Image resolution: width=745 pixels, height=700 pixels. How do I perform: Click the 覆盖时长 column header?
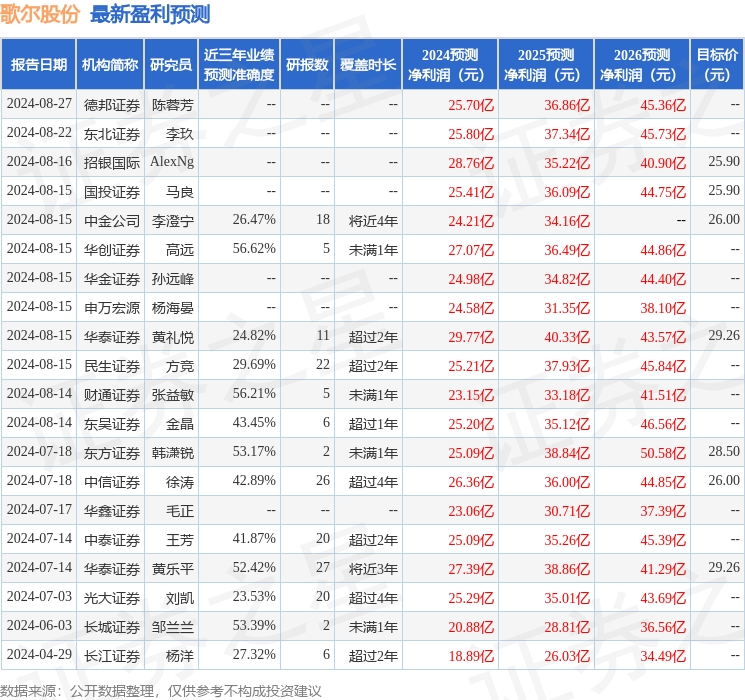(368, 65)
